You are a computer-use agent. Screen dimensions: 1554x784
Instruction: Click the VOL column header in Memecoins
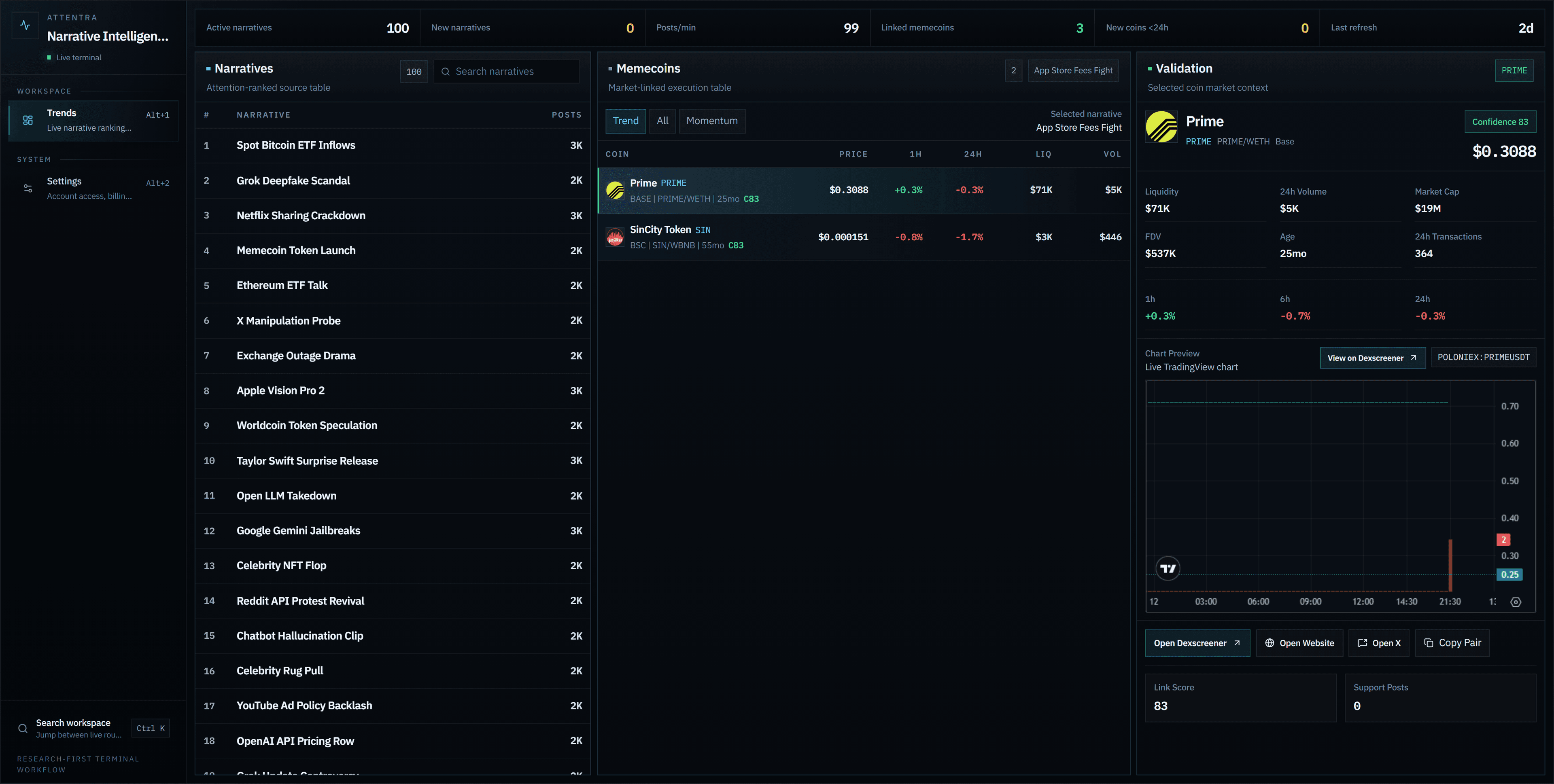pos(1112,155)
